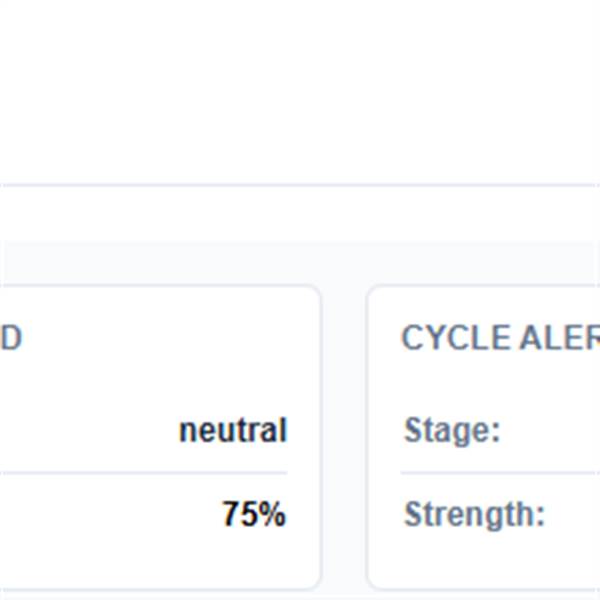Select the "Stage:" label
The width and height of the screenshot is (600, 600).
point(452,431)
